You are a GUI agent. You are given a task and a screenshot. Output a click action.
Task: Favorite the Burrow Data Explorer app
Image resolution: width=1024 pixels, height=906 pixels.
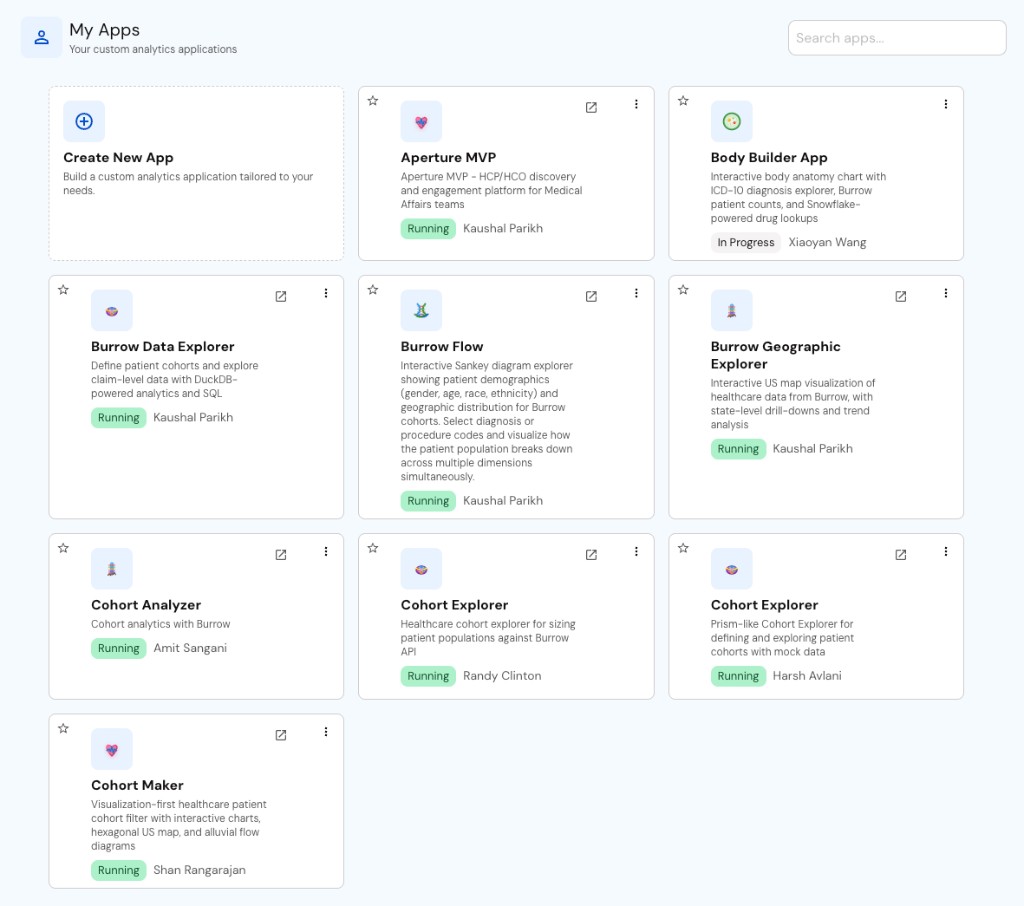[63, 289]
